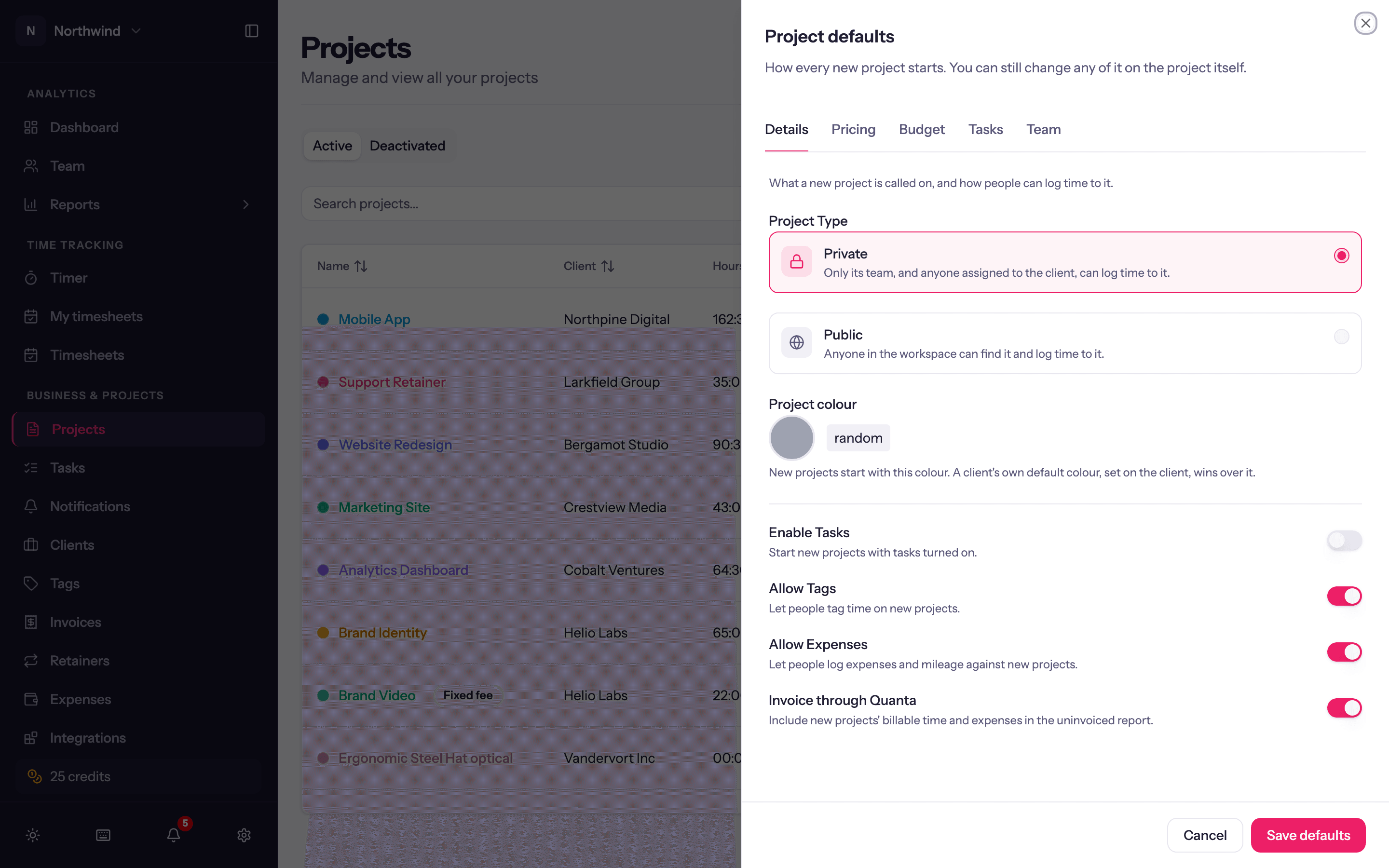The width and height of the screenshot is (1389, 868).
Task: Switch to the Pricing tab
Action: click(854, 130)
